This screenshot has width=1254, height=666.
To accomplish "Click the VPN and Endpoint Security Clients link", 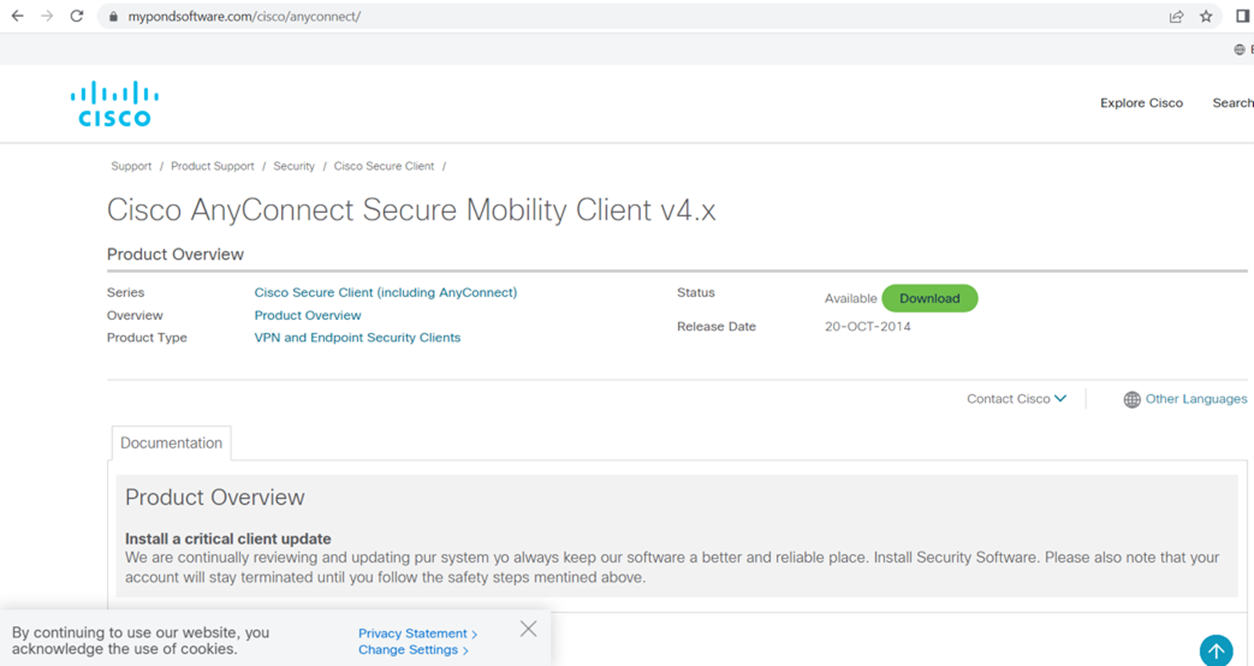I will (357, 338).
